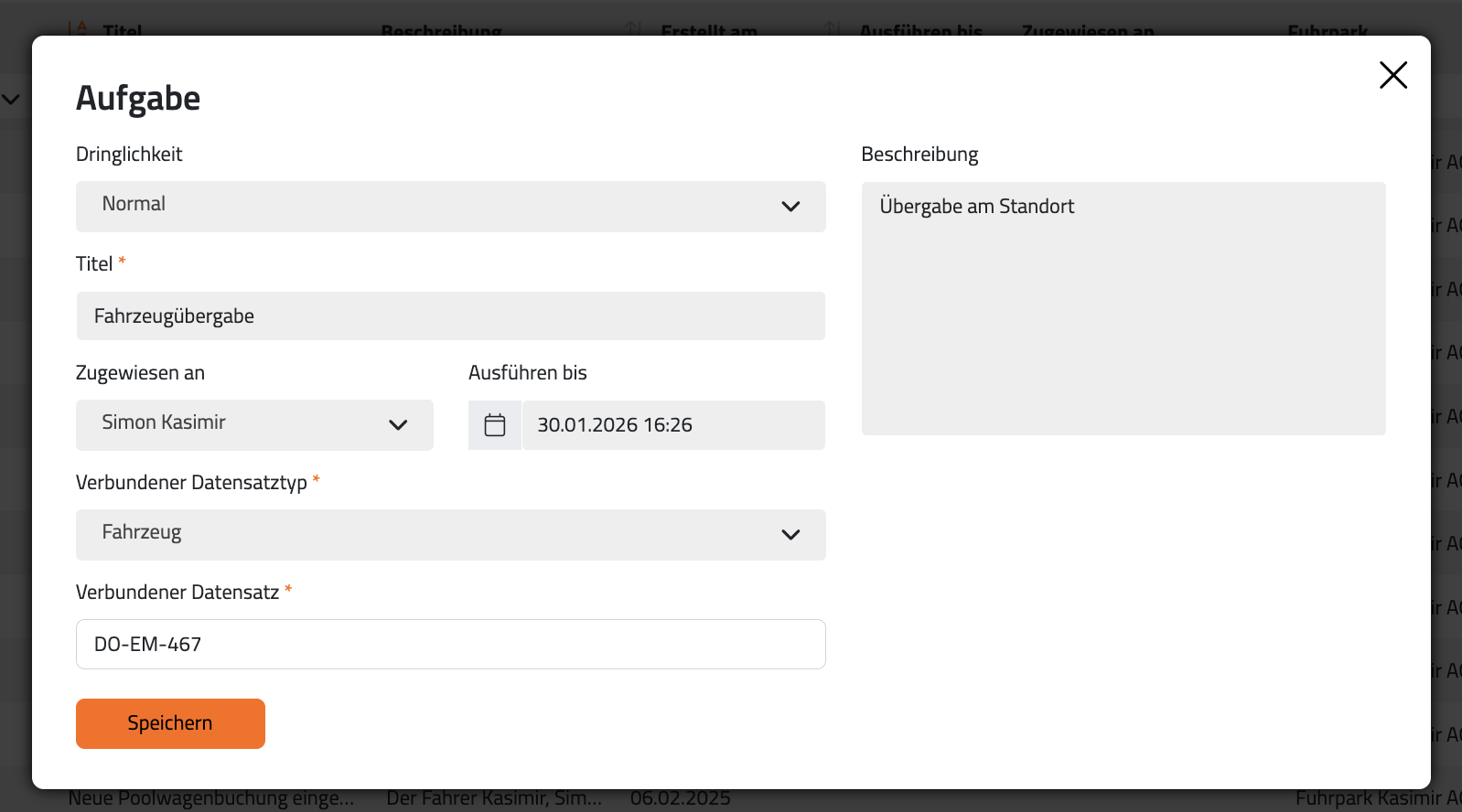Close the Aufgabe dialog with the X

1392,75
